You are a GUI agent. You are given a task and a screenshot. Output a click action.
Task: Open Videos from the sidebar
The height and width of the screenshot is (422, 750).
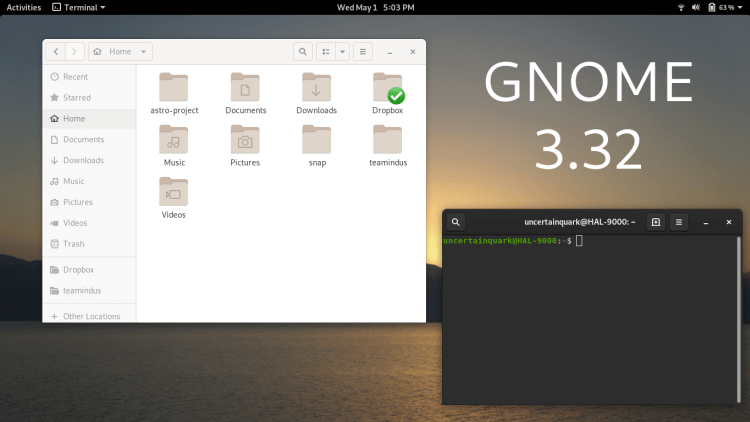click(89, 223)
